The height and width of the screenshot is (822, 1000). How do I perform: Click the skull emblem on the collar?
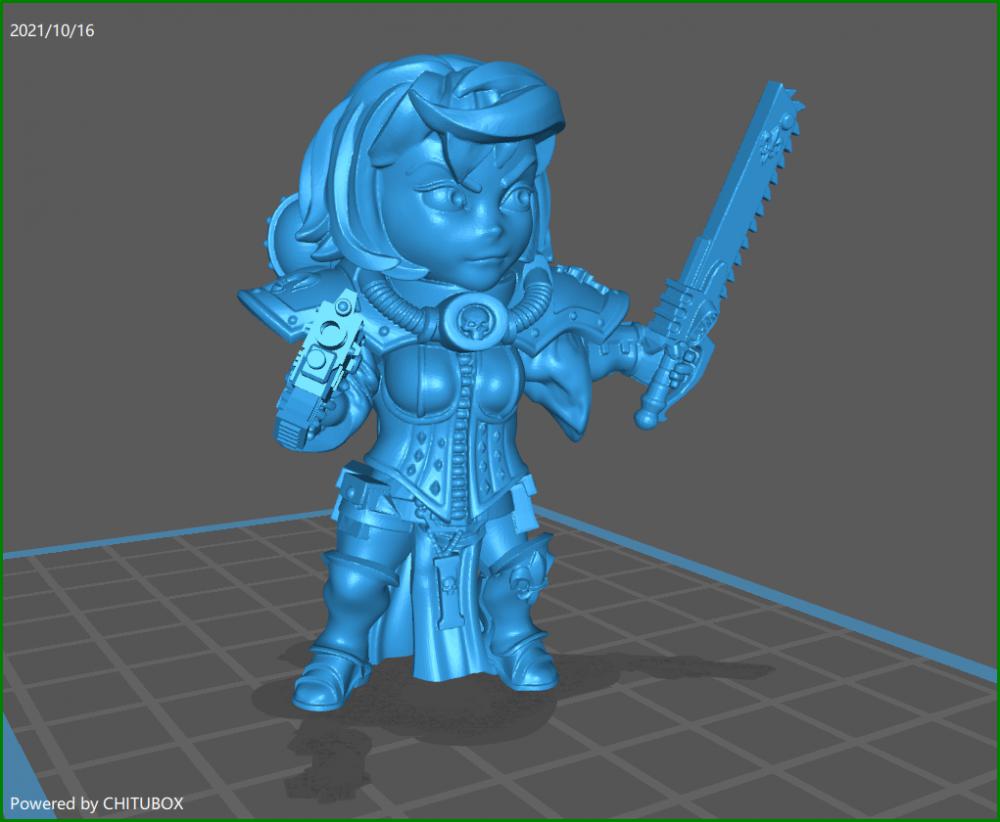[469, 321]
